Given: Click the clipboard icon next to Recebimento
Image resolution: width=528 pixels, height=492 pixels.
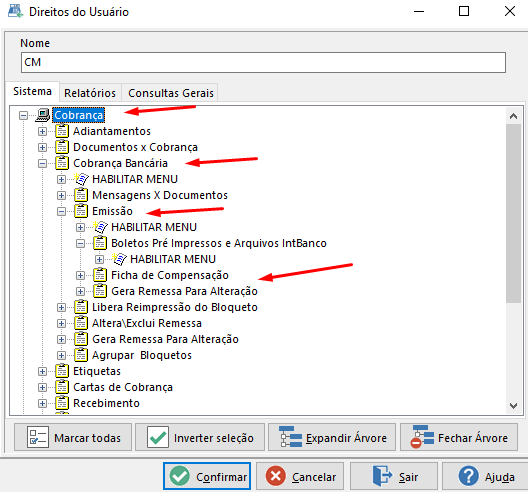Looking at the screenshot, I should tap(62, 403).
